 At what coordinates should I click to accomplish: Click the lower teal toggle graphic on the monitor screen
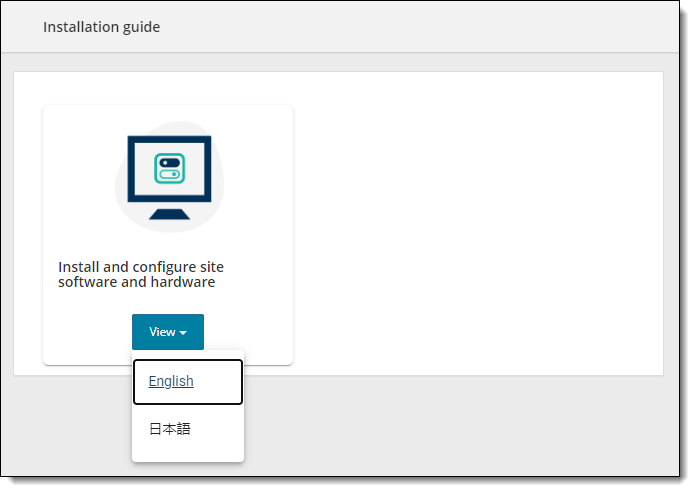168,175
